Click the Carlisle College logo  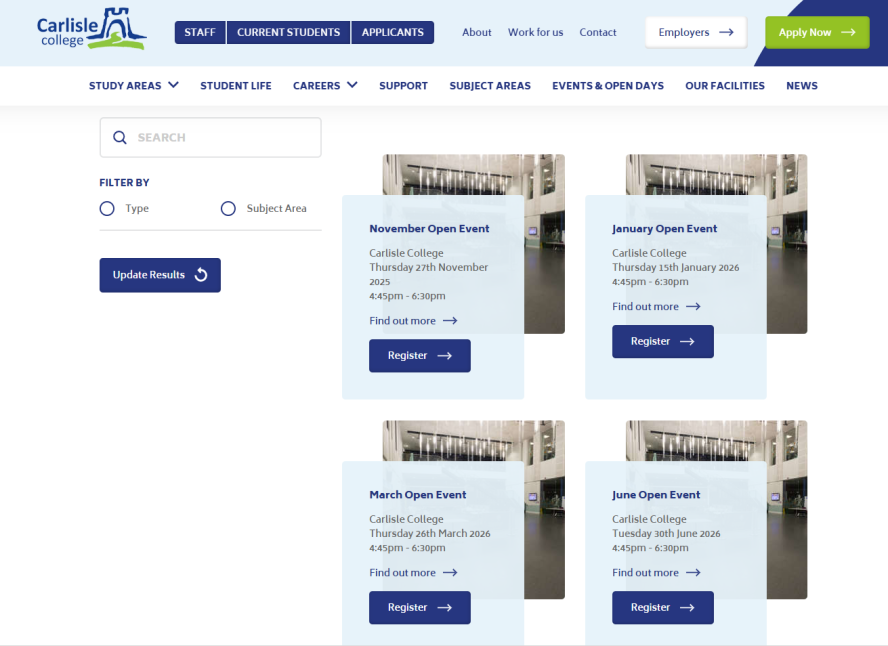click(91, 30)
